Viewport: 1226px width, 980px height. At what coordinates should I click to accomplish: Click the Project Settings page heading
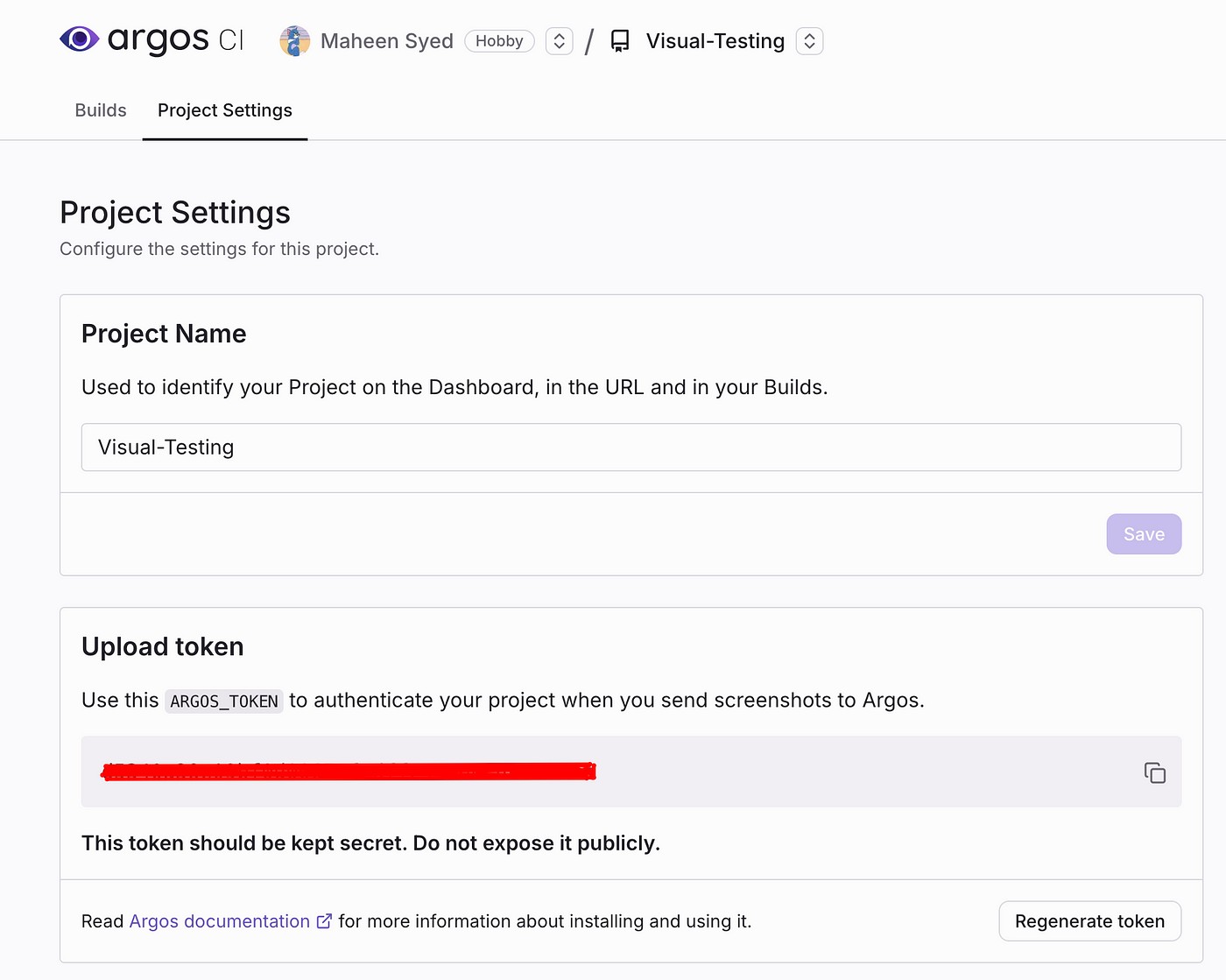175,213
